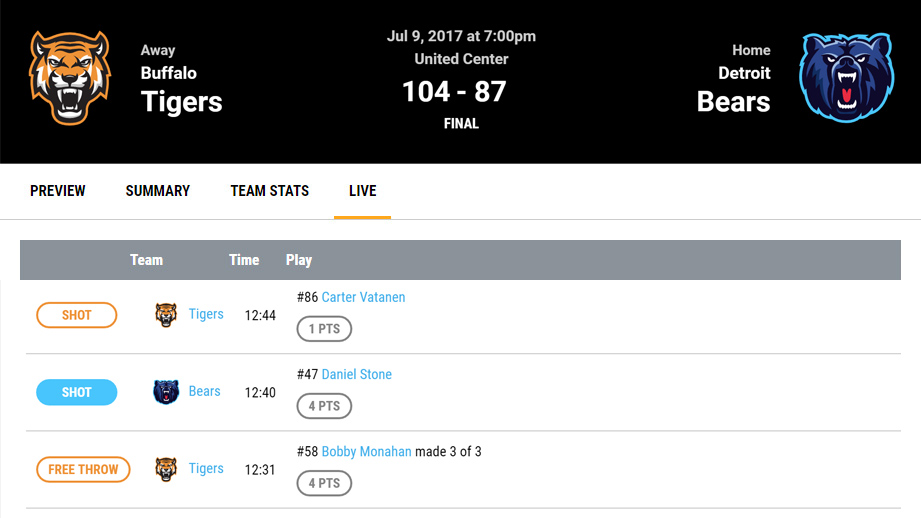
Task: Switch to the Summary tab
Action: coord(158,191)
